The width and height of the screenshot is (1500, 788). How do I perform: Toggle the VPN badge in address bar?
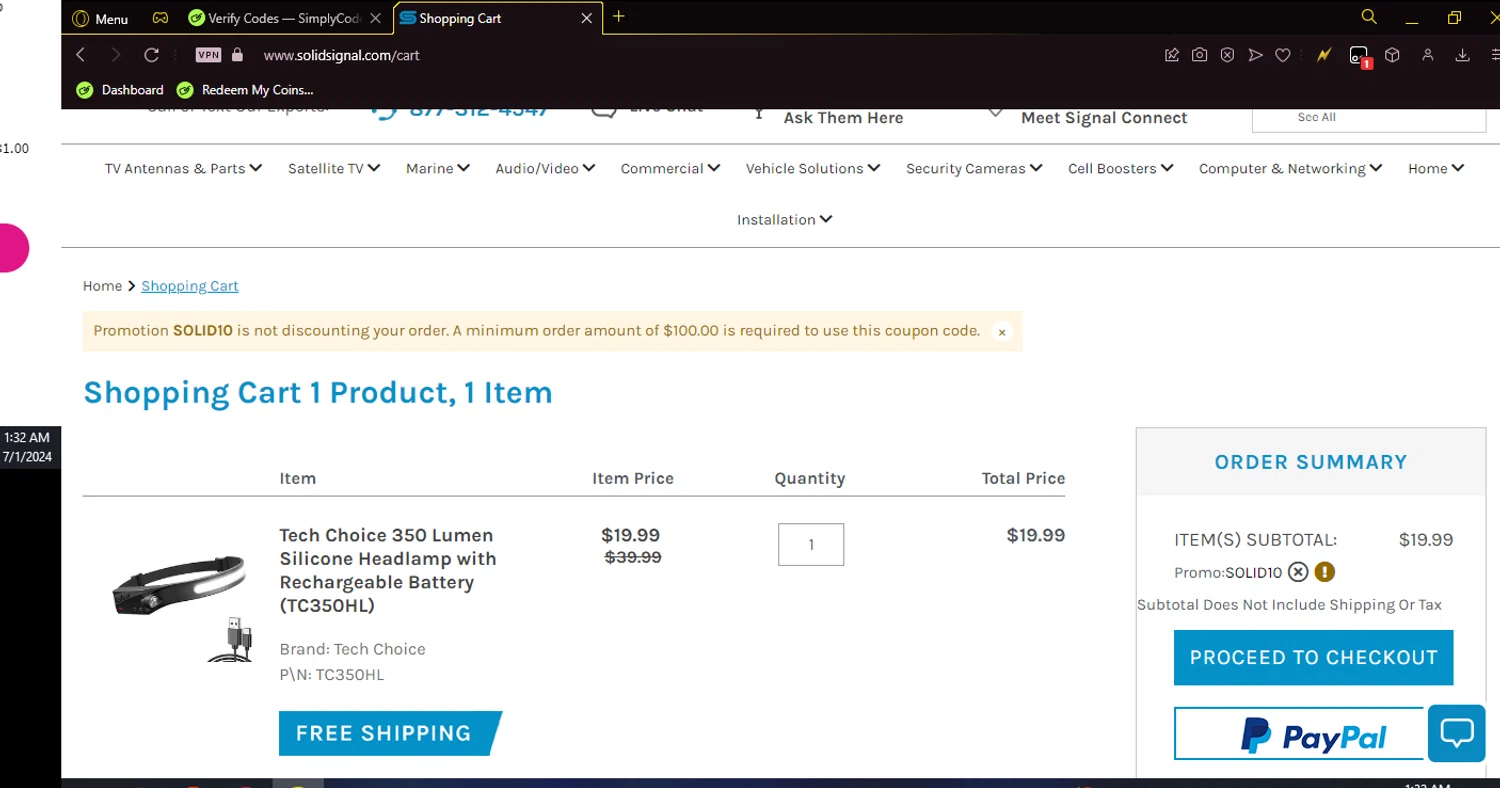coord(208,55)
